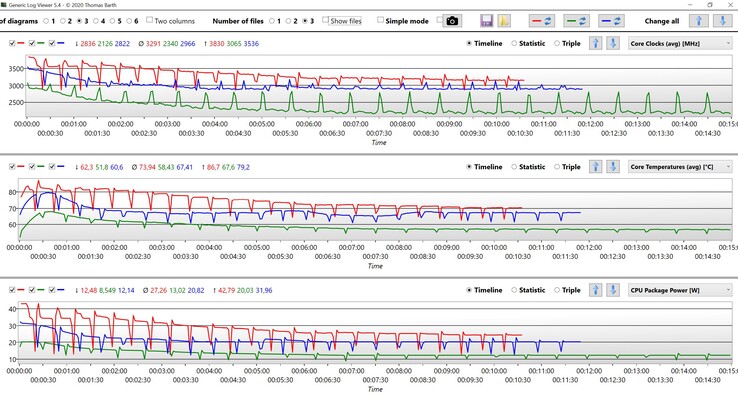Viewport: 738px width, 400px height.
Task: Move Core Temperatures diagram up with arrow
Action: 596,167
